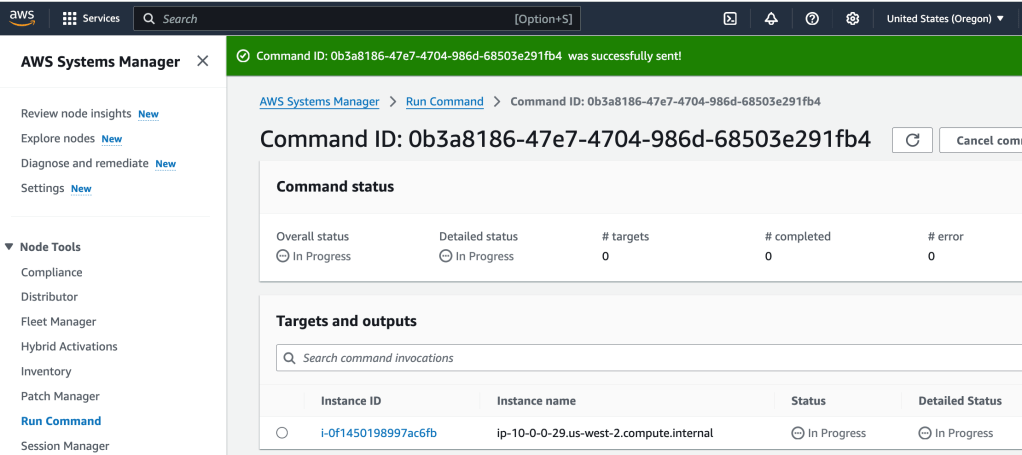Viewport: 1022px width, 455px height.
Task: Click the Cancel command button
Action: [985, 140]
